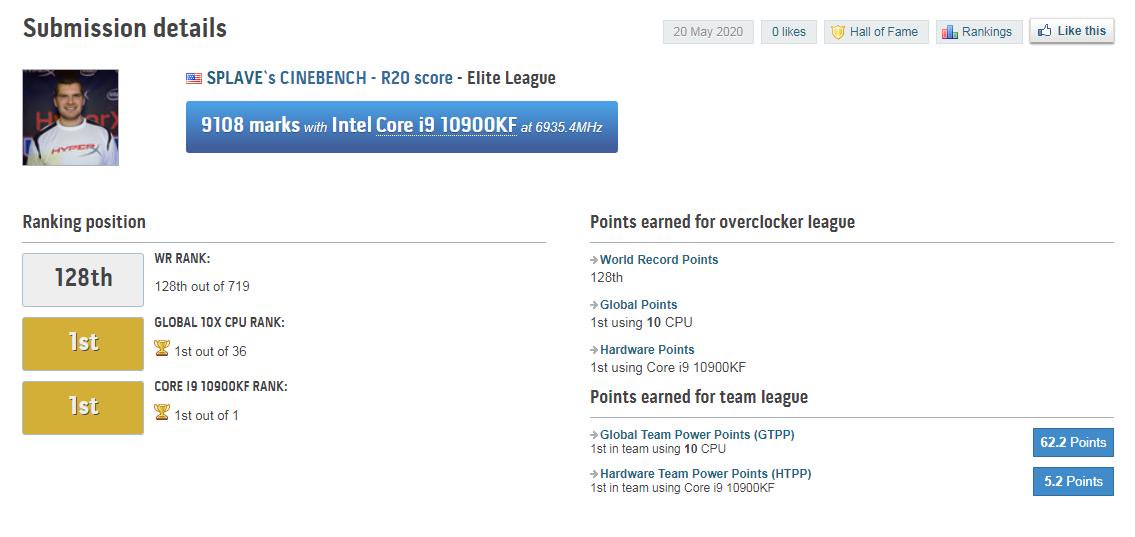Click the arrow icon before Global Points
The width and height of the screenshot is (1135, 537).
coord(594,305)
